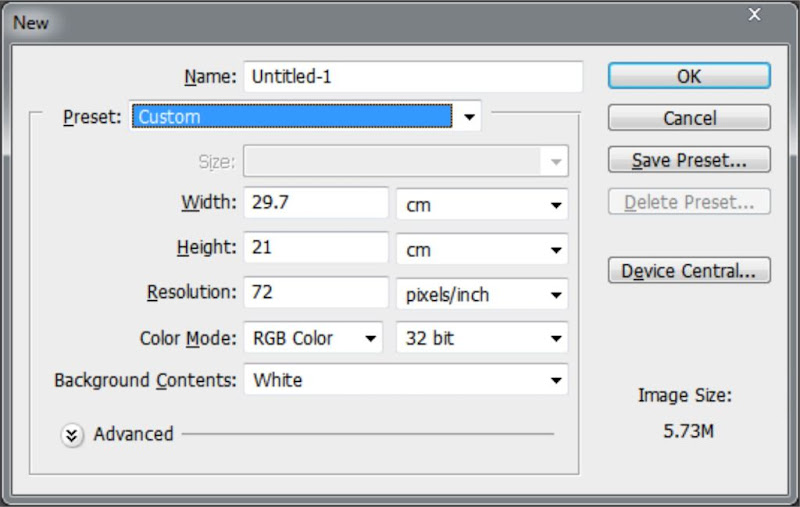Screen dimensions: 800x507
Task: Select the Custom preset field
Action: point(292,116)
